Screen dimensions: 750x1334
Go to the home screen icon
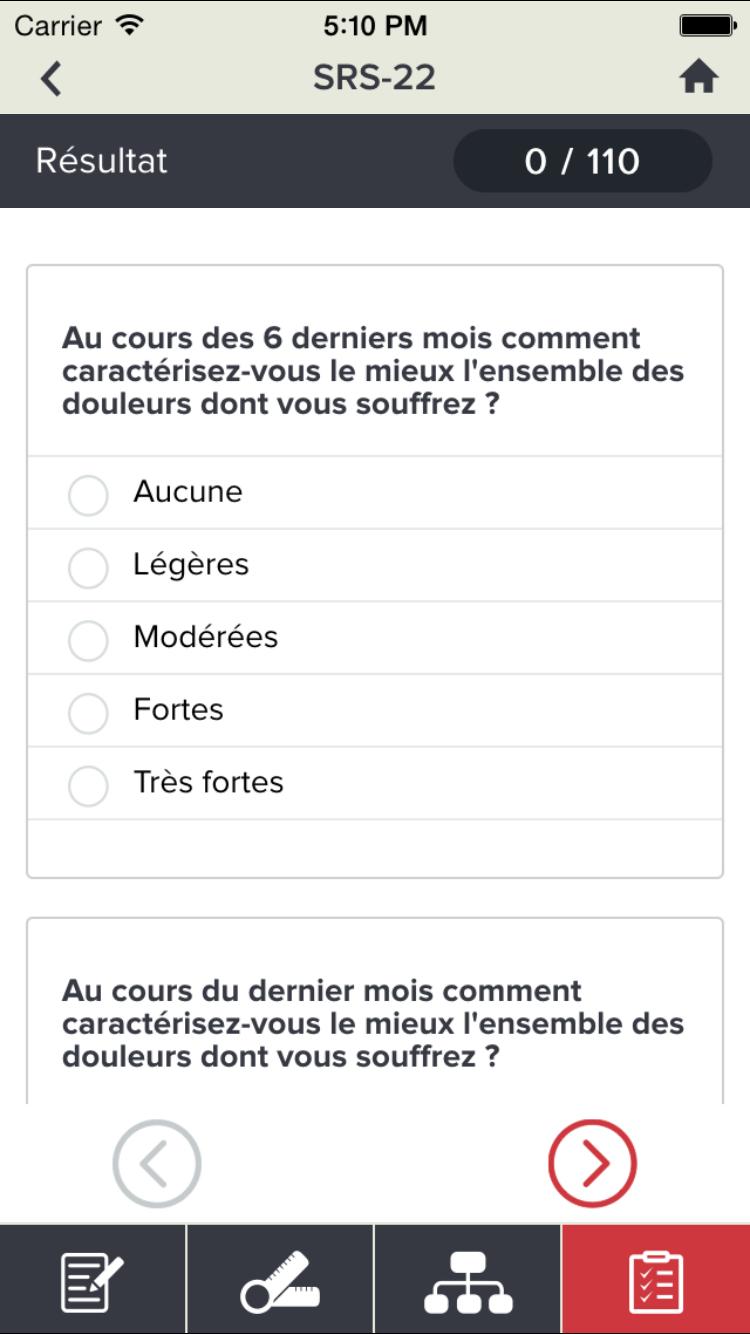coord(699,78)
